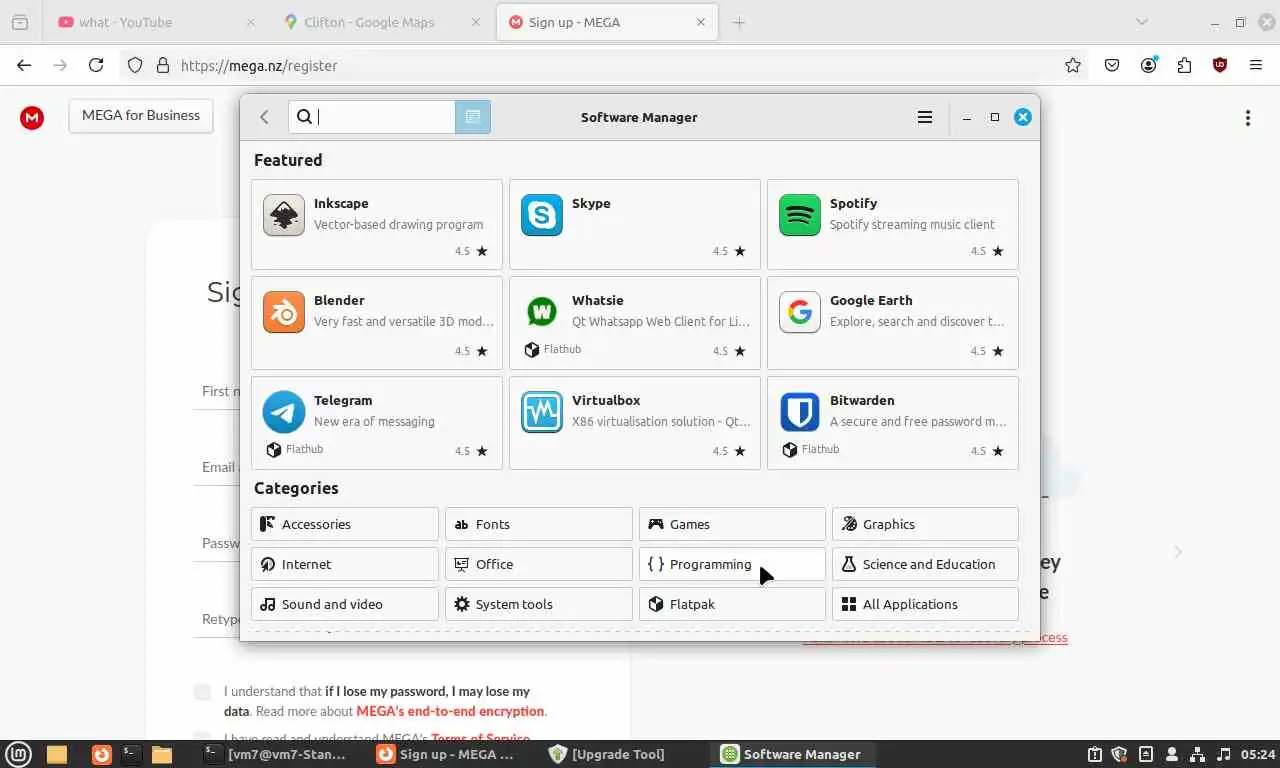Browse the Internet category
1280x768 pixels.
pyautogui.click(x=345, y=564)
